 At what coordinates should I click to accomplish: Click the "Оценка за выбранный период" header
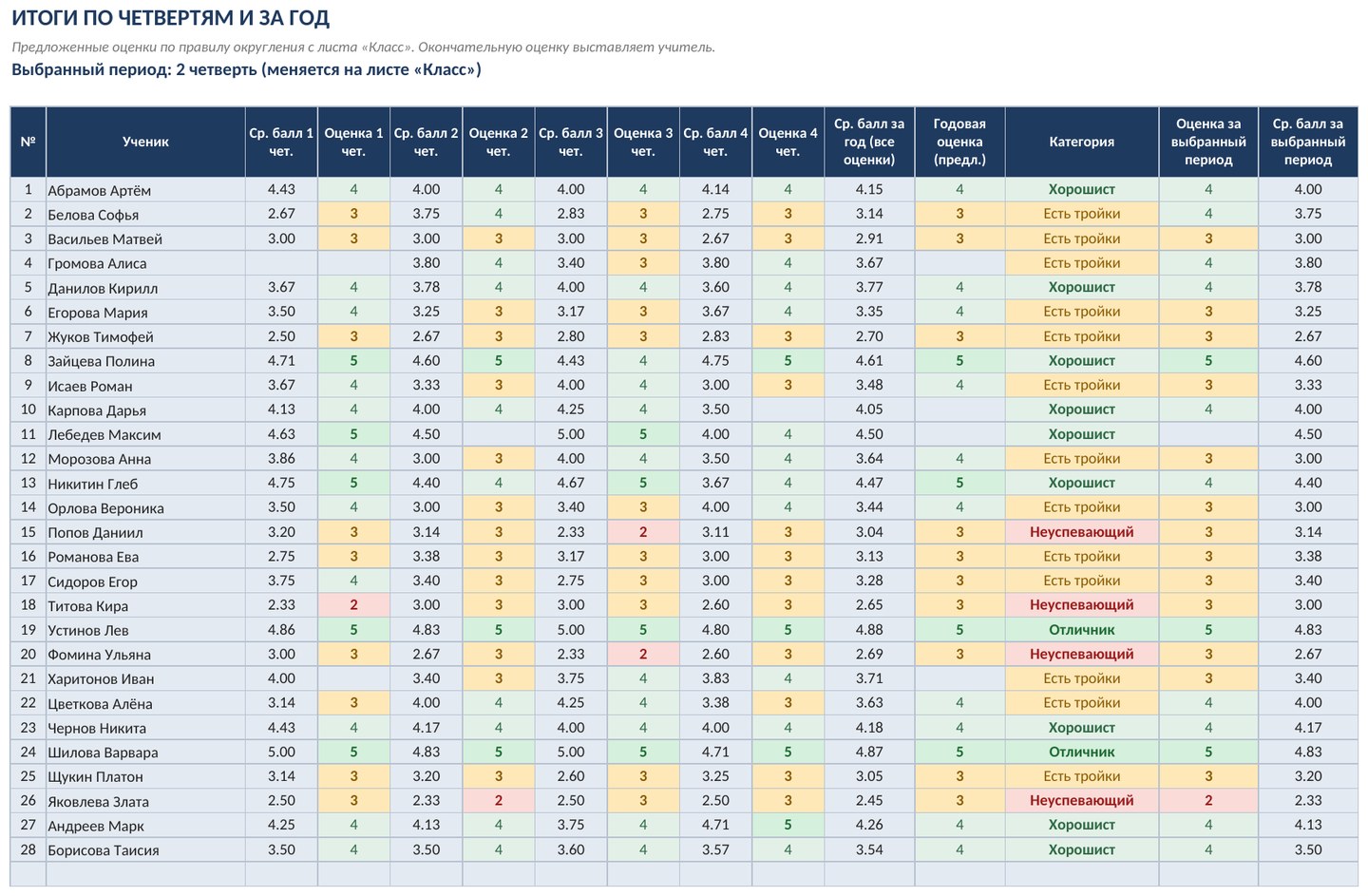(1208, 142)
